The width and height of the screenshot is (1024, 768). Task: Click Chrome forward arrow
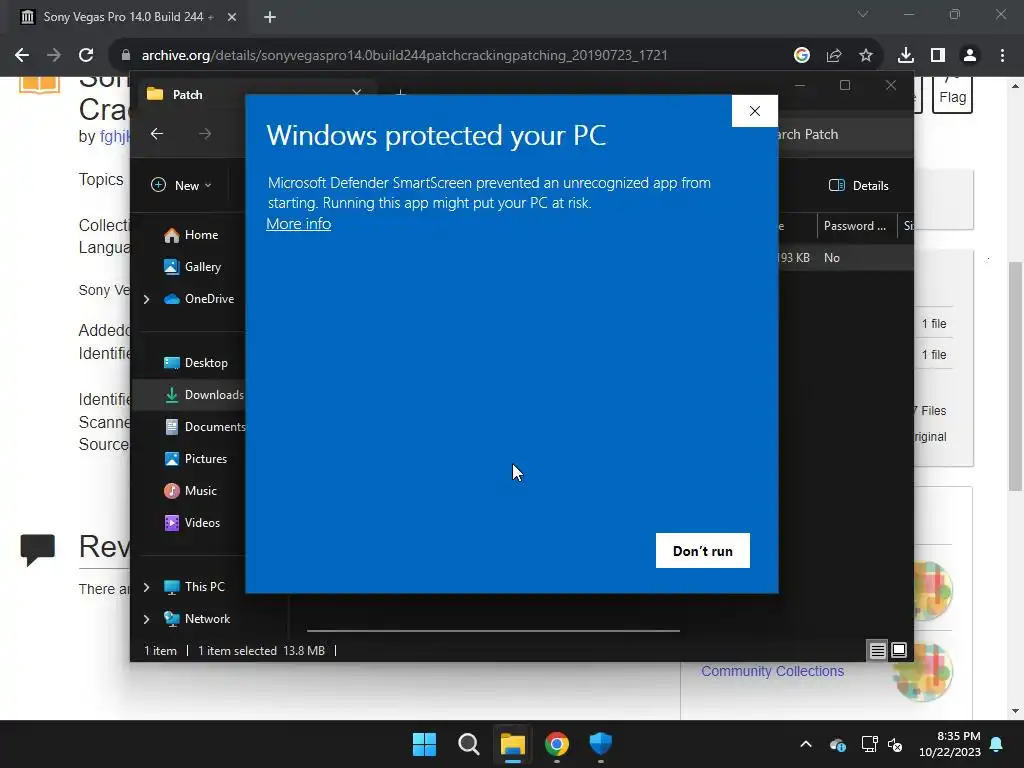pos(54,56)
